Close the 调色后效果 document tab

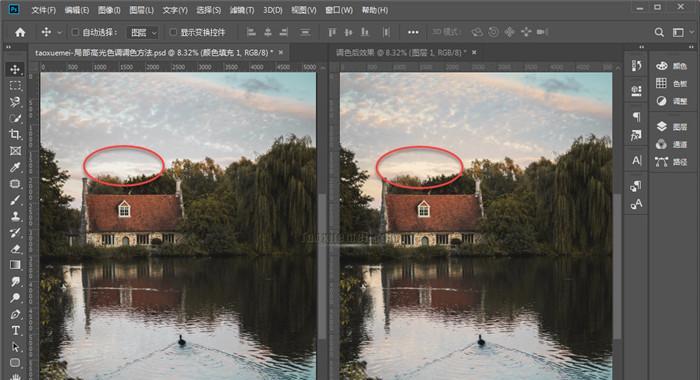pyautogui.click(x=474, y=53)
